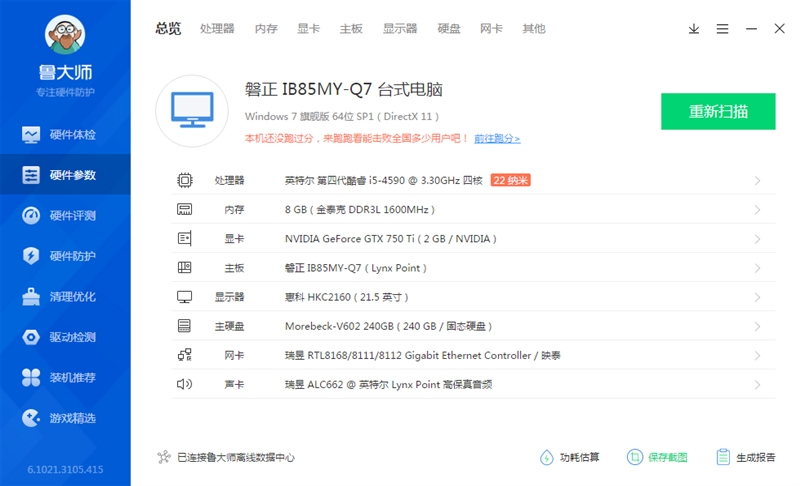This screenshot has height=486, width=800.
Task: Click the processor chip icon
Action: point(185,180)
